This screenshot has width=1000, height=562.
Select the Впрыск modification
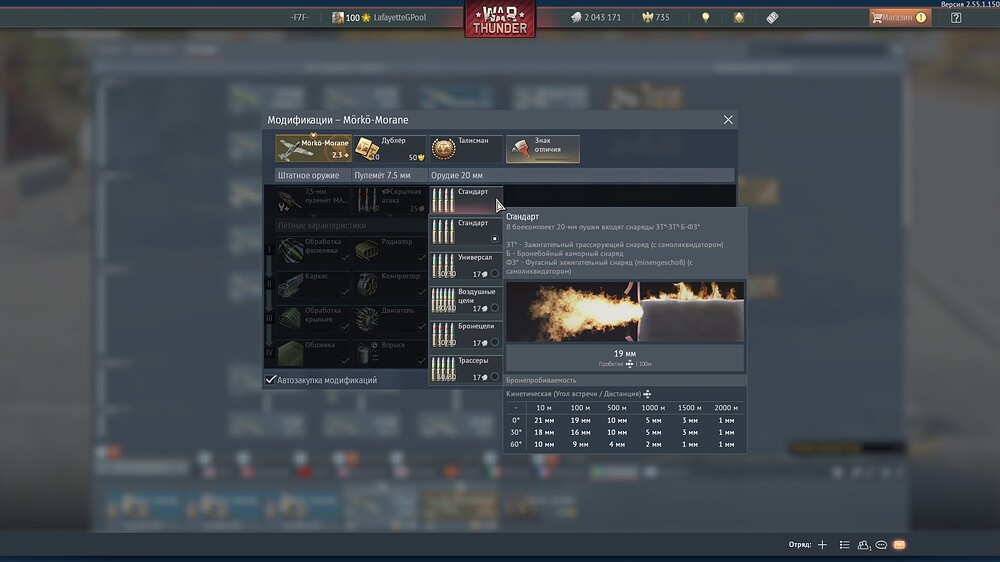pos(390,353)
